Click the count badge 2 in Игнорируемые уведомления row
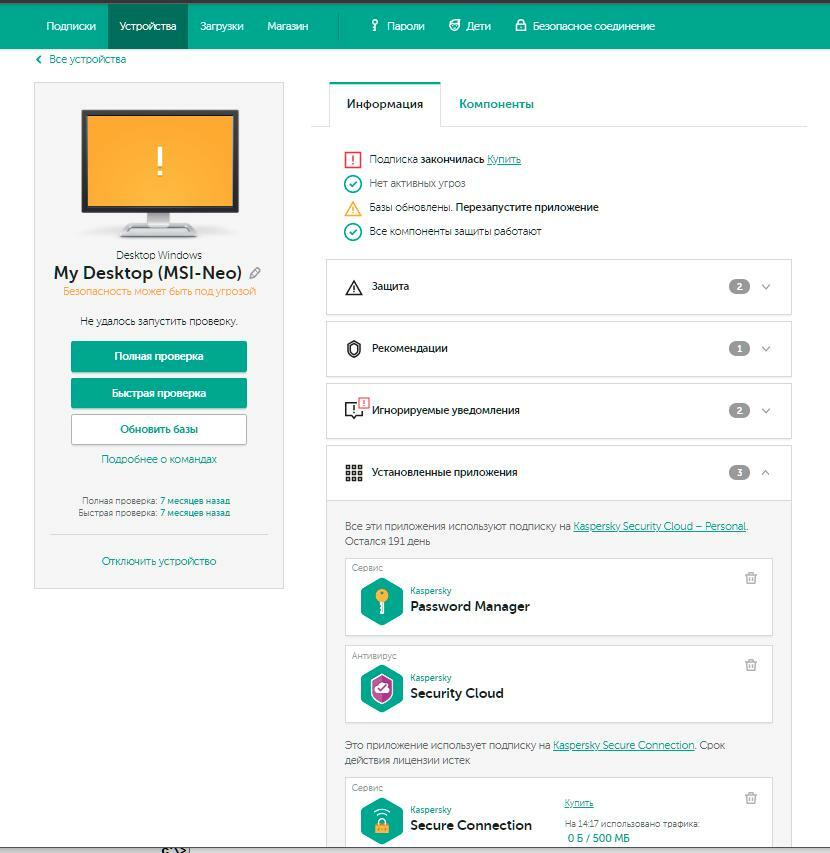Viewport: 830px width, 853px height. (739, 411)
